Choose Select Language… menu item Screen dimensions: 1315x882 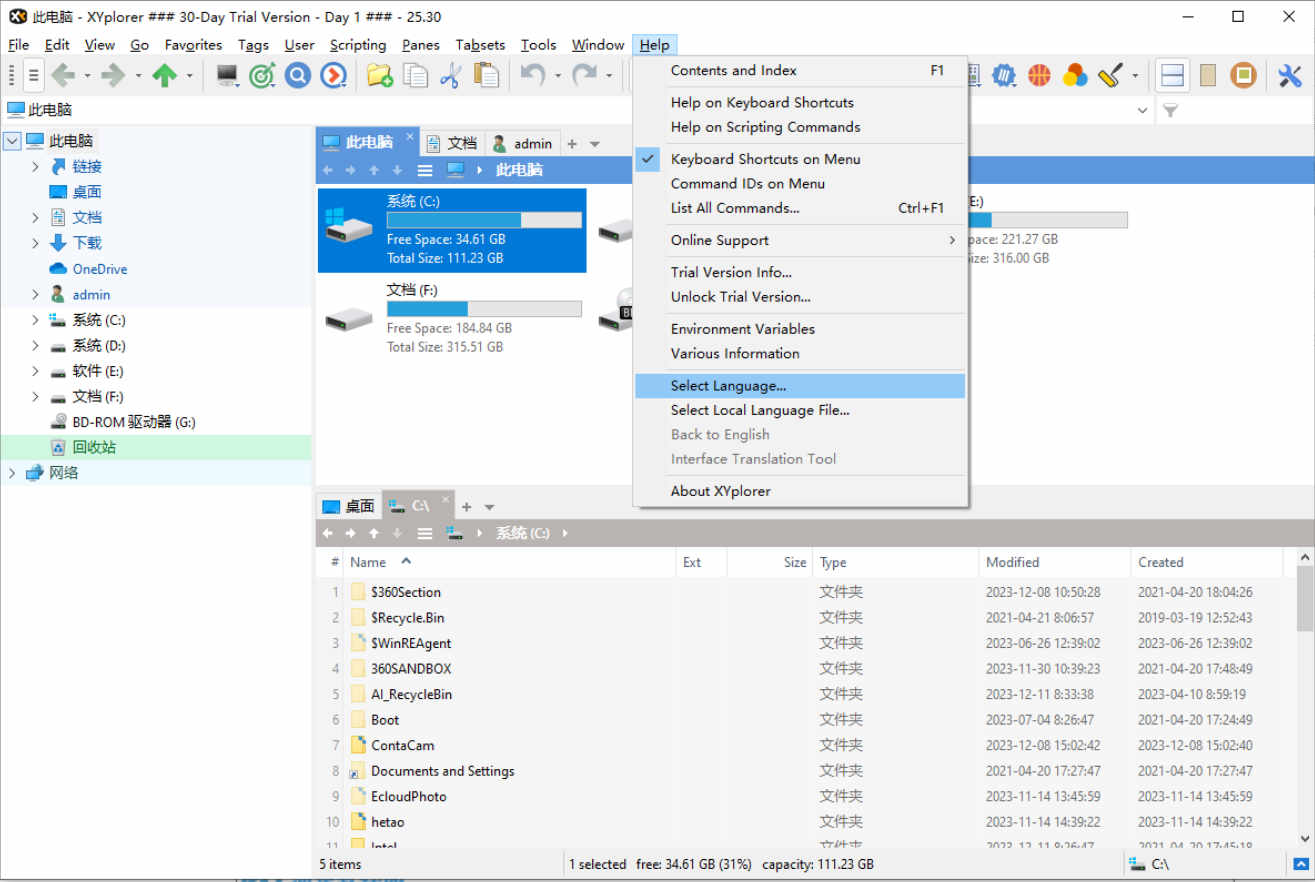(x=800, y=386)
